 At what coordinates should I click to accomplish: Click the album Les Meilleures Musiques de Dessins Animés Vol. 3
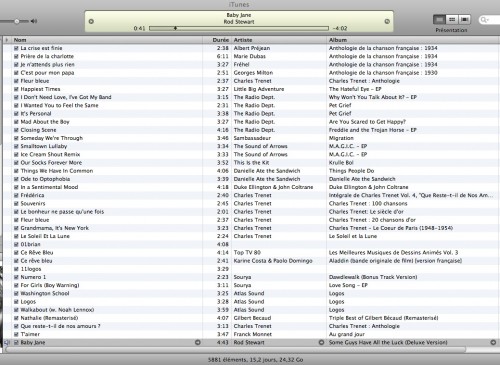[393, 252]
